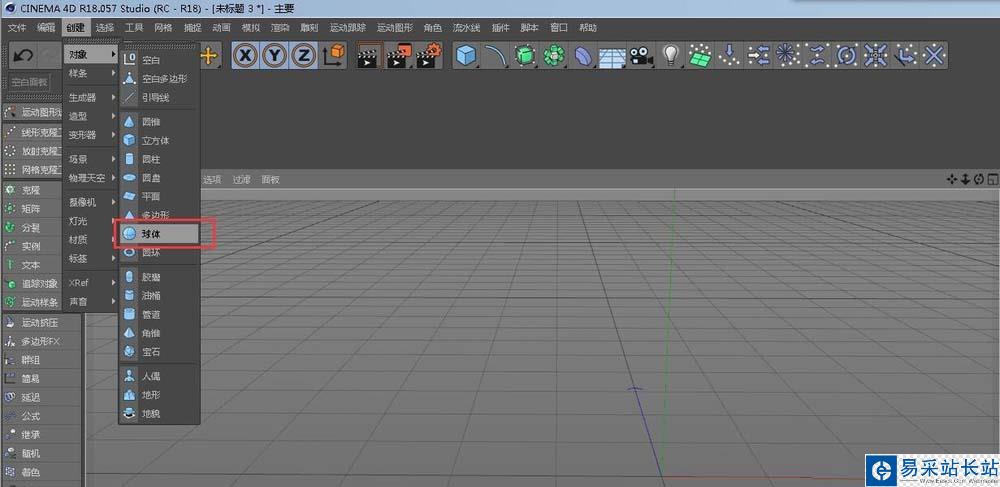
Task: Click the rotation circular-arrows particle icon
Action: pos(847,56)
